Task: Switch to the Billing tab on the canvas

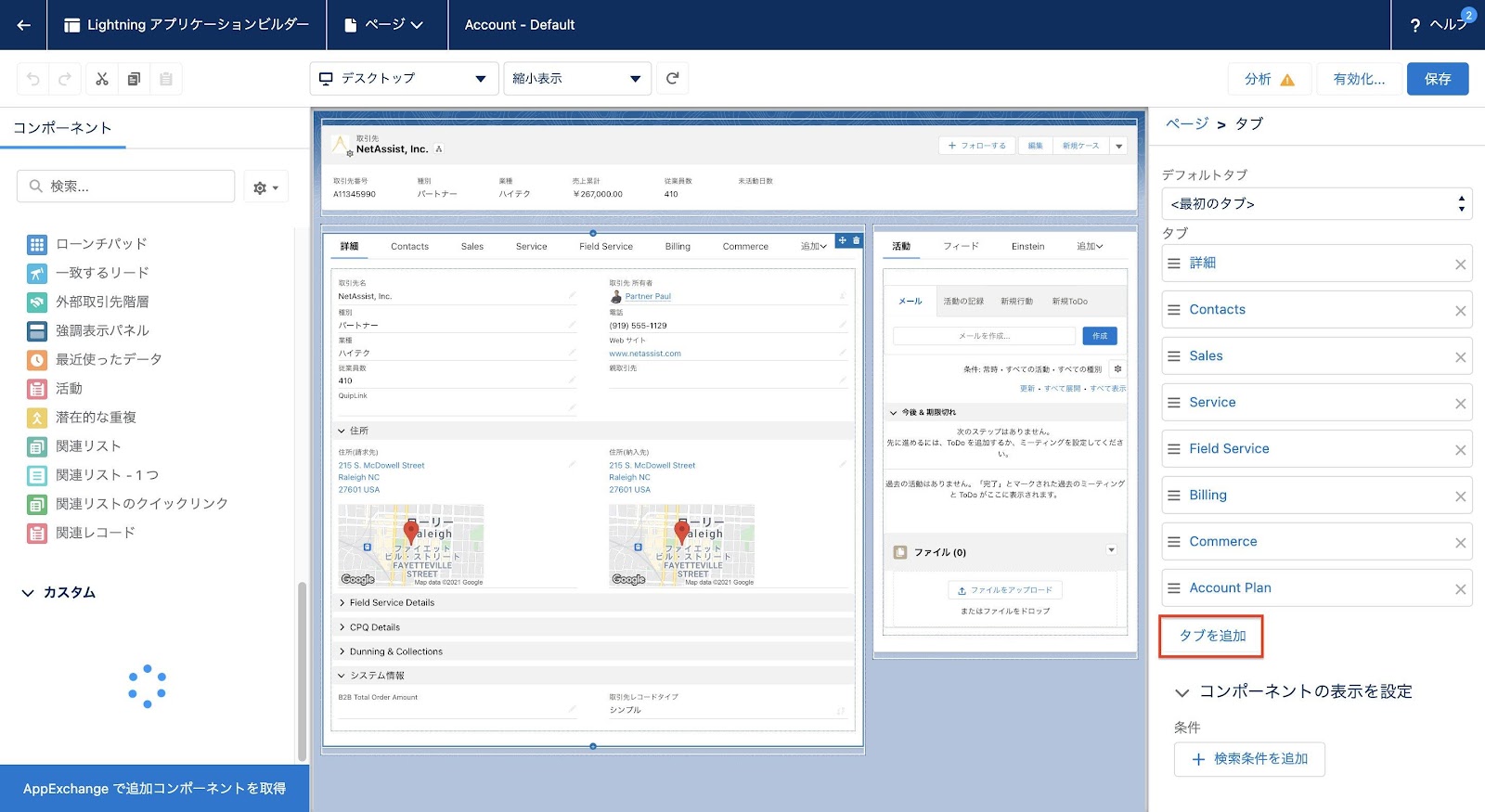Action: point(678,247)
